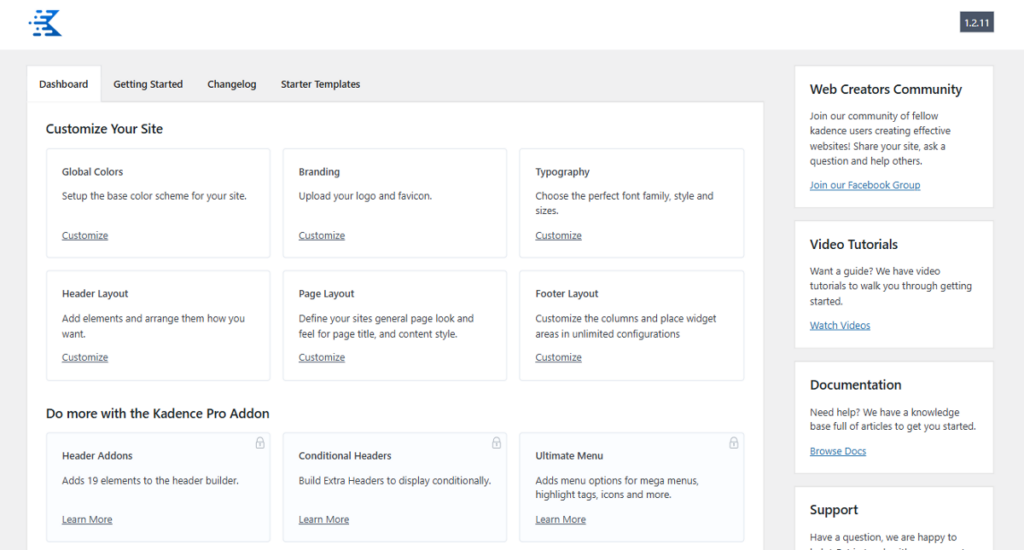Click the Video Tutorials heading

(854, 244)
